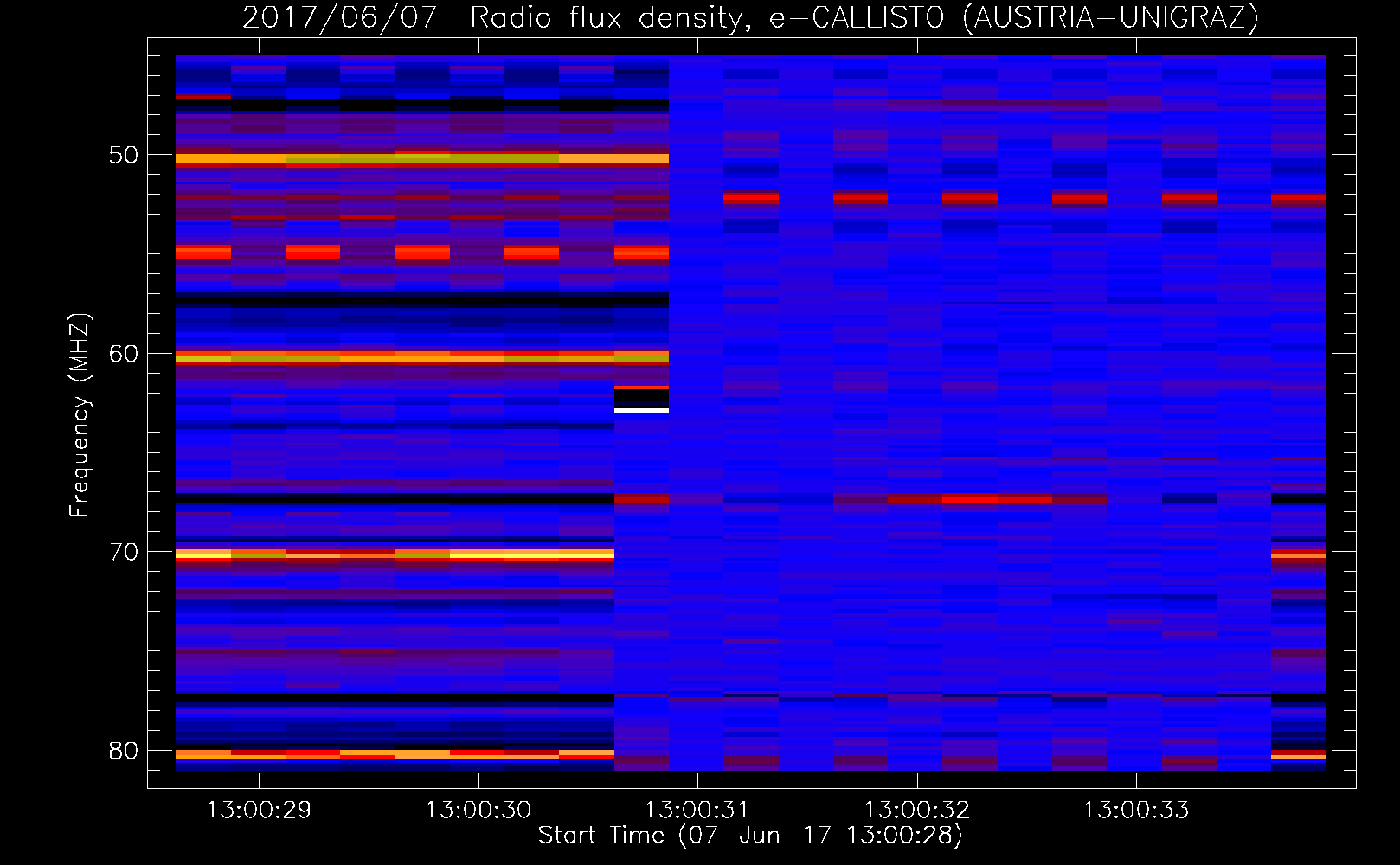Click the "Frequency (MHZ)" axis label
Viewport: 1400px width, 865px height.
click(79, 415)
